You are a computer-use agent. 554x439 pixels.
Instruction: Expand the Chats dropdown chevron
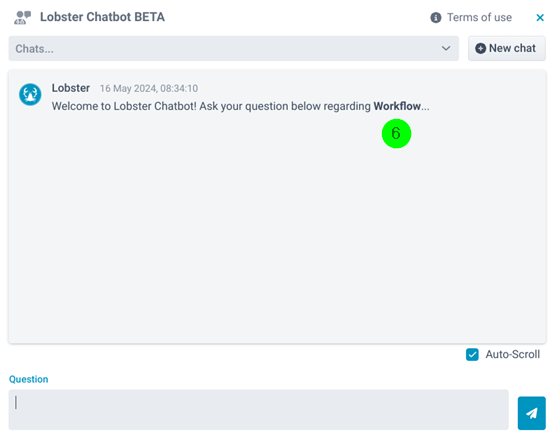coord(446,48)
